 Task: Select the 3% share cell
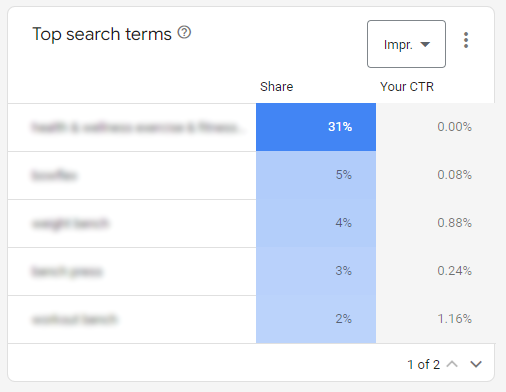316,271
